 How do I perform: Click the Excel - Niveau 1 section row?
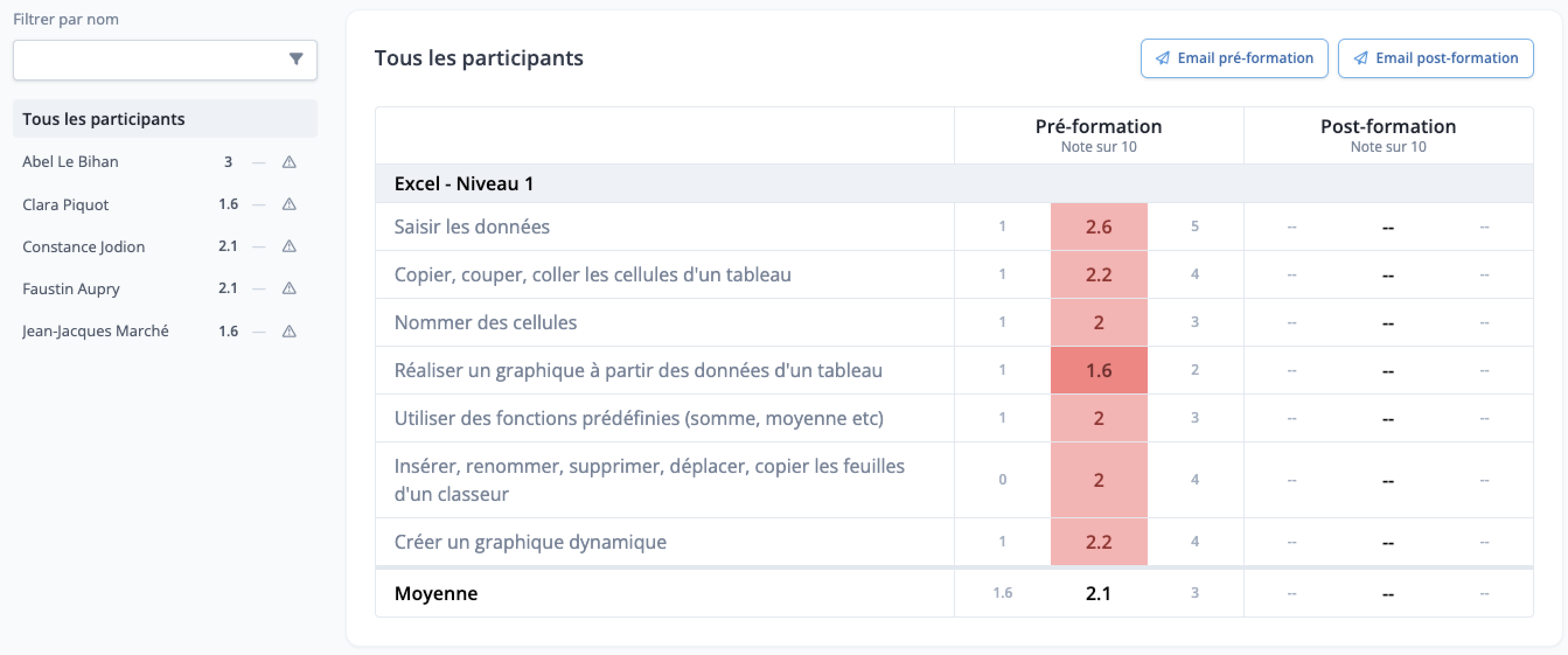(954, 183)
